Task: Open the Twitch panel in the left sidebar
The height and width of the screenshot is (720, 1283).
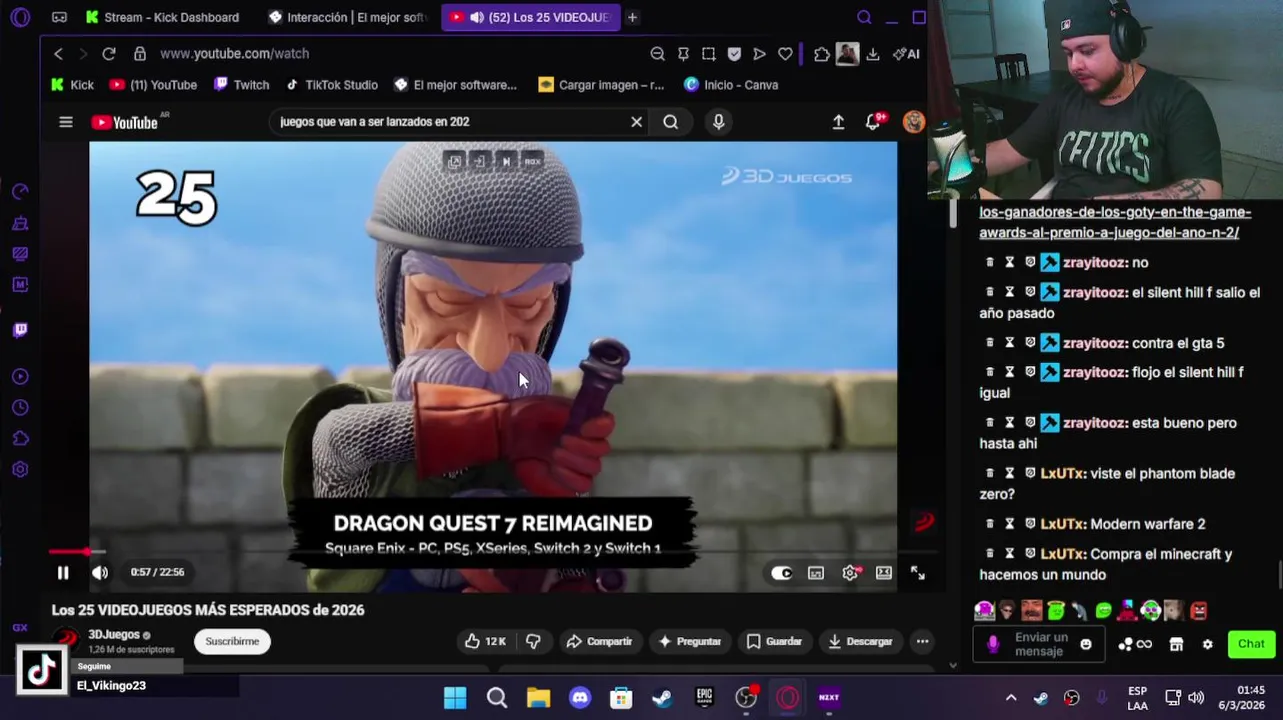Action: [20, 330]
